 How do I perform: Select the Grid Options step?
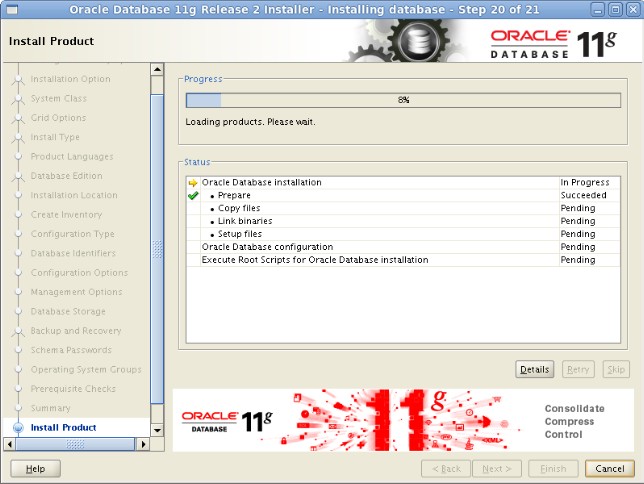[58, 118]
